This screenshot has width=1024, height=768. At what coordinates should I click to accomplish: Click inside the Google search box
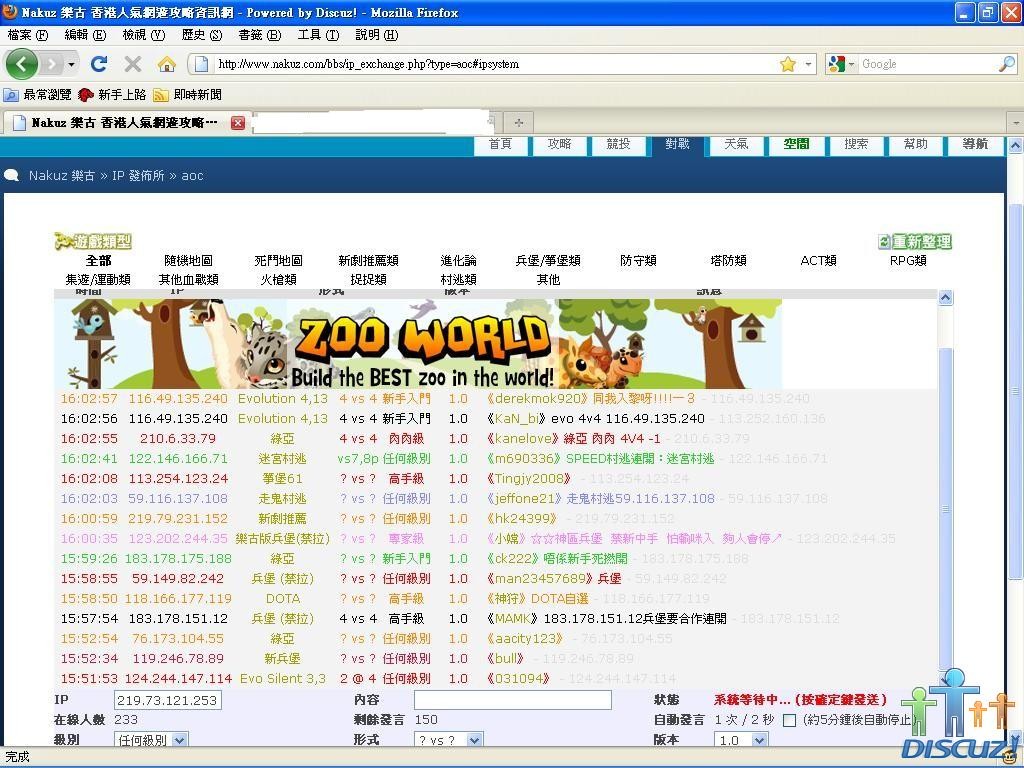927,64
